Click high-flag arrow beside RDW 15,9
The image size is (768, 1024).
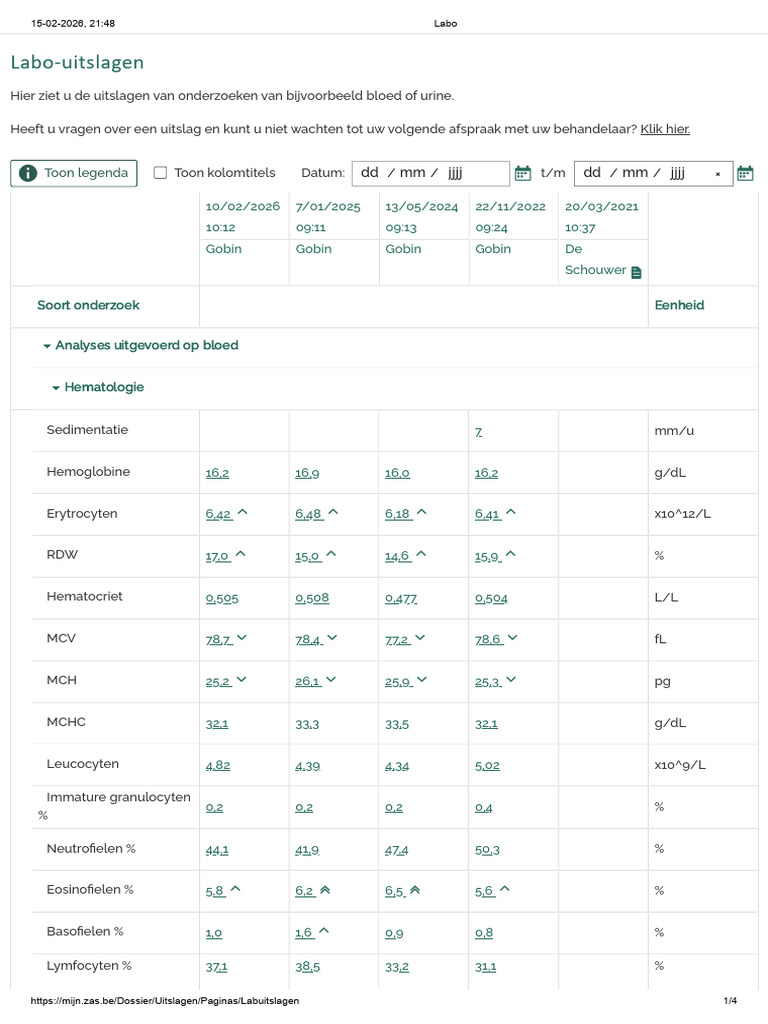511,554
